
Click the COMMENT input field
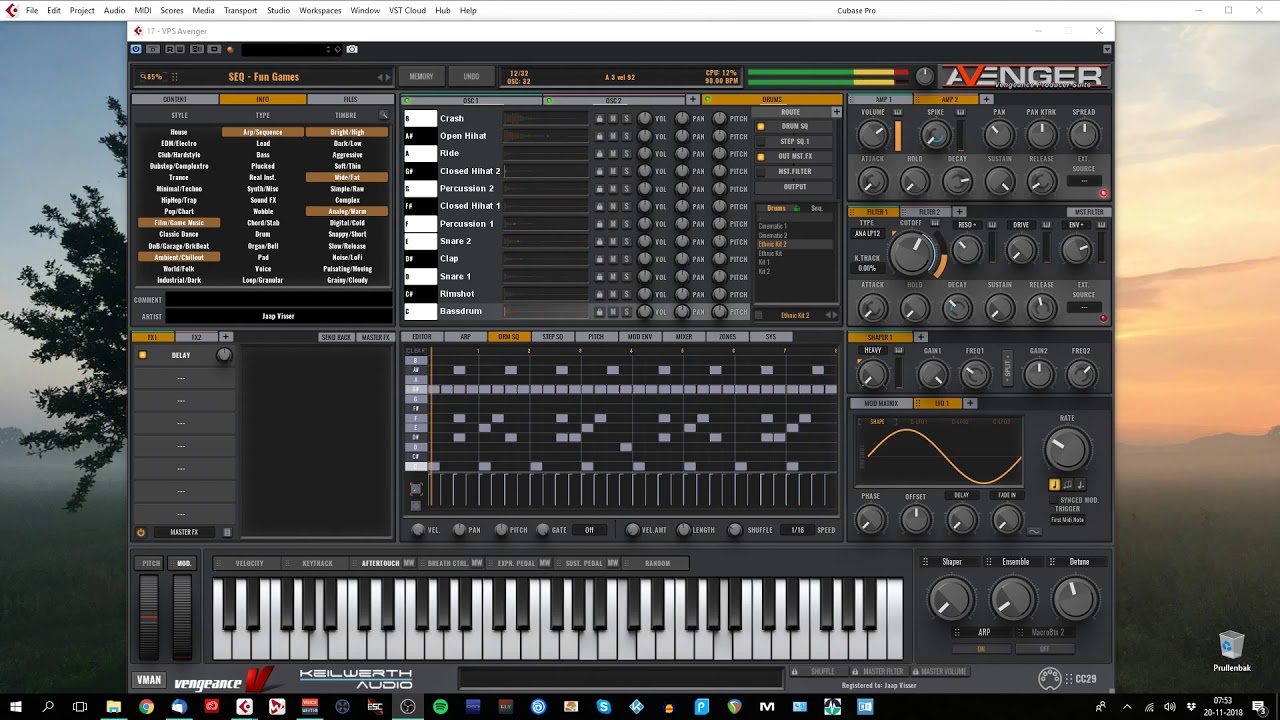point(279,300)
